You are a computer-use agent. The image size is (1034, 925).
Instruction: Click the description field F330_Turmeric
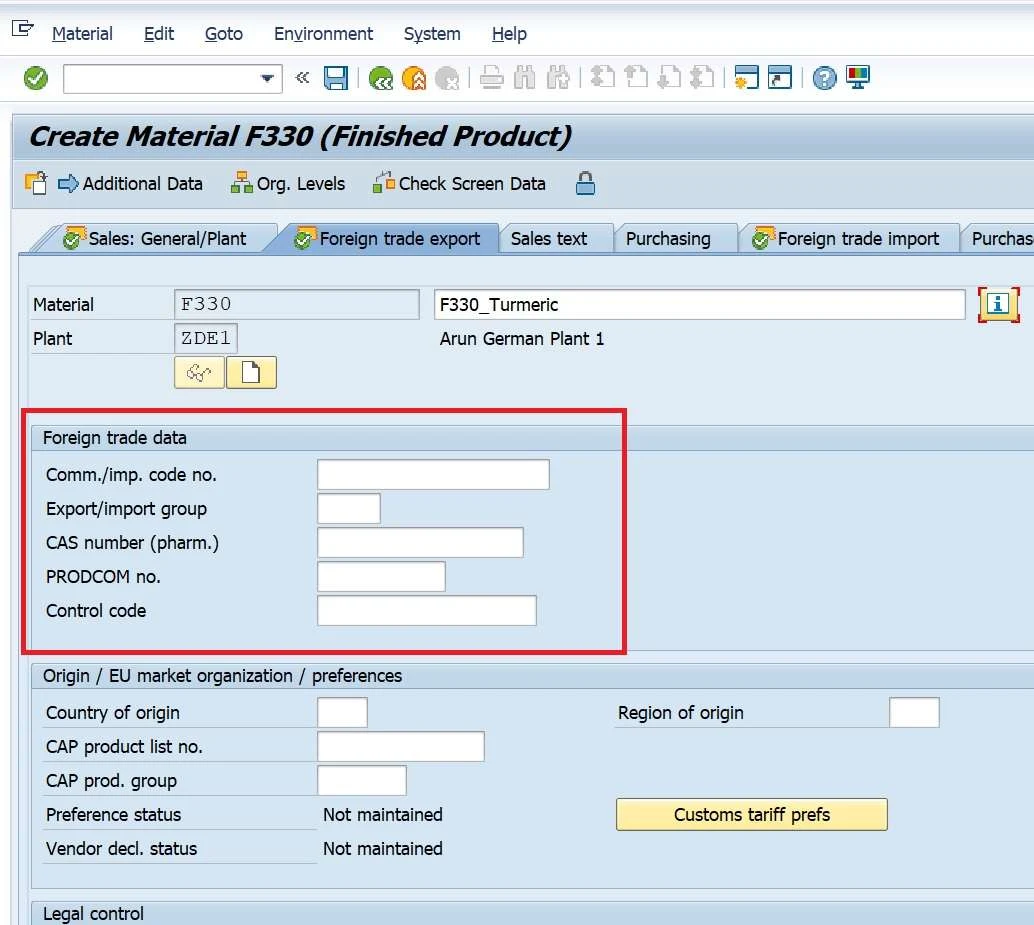coord(700,305)
